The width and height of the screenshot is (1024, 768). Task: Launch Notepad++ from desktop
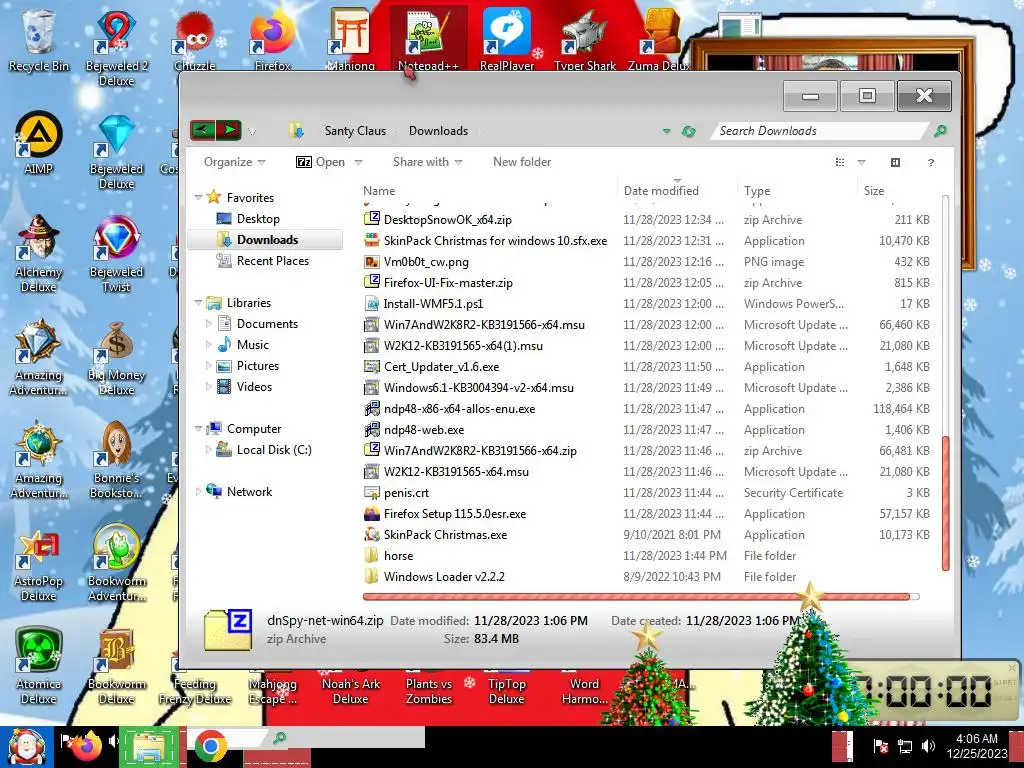click(x=428, y=40)
